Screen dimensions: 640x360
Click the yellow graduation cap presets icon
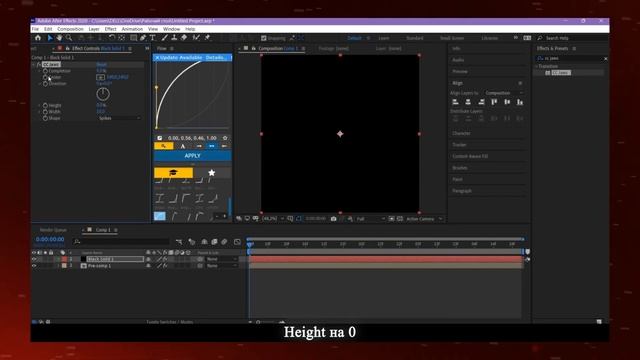[173, 173]
